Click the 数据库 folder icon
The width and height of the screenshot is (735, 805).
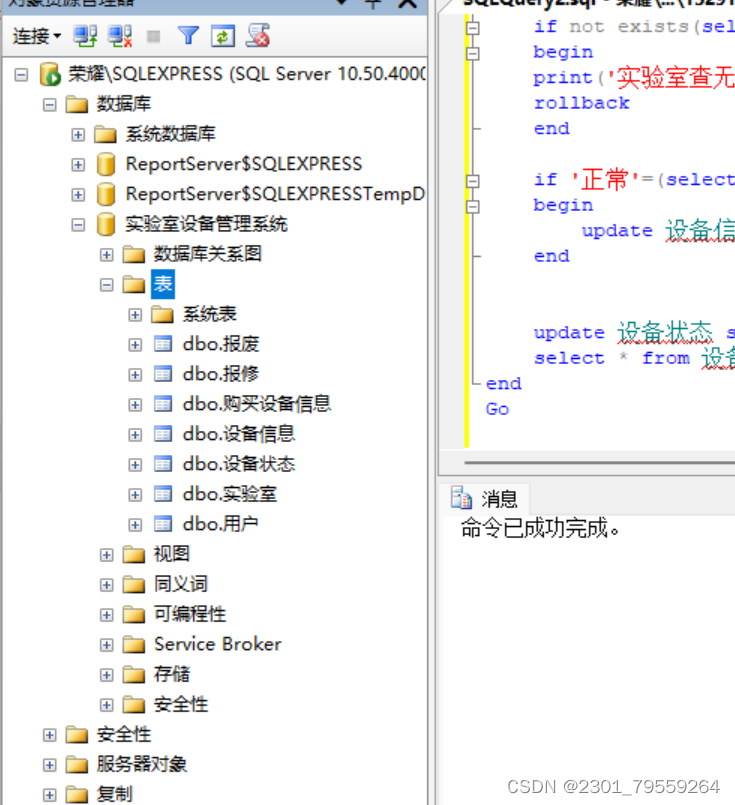[x=77, y=105]
